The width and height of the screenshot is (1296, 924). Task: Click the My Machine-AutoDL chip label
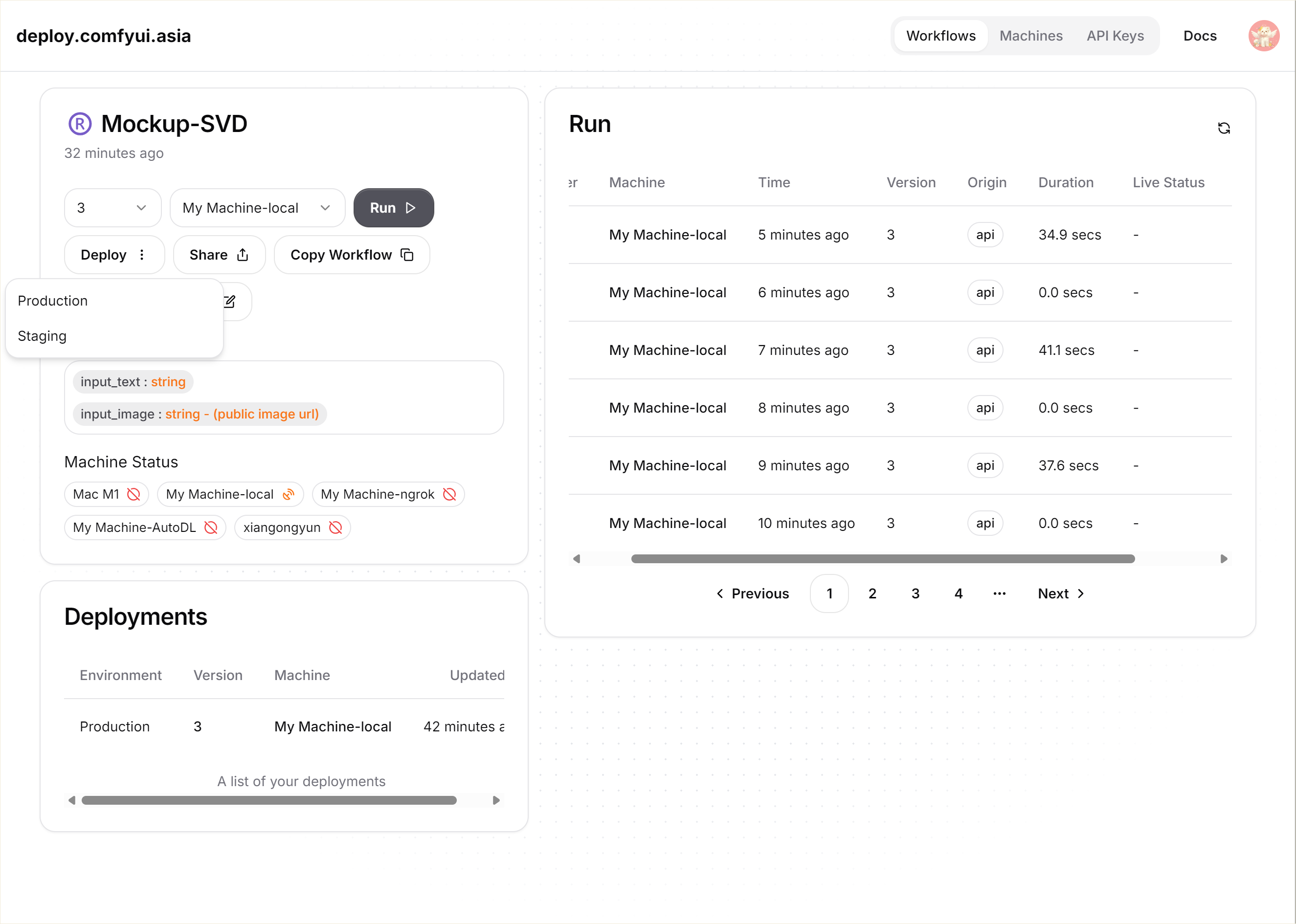pos(134,528)
